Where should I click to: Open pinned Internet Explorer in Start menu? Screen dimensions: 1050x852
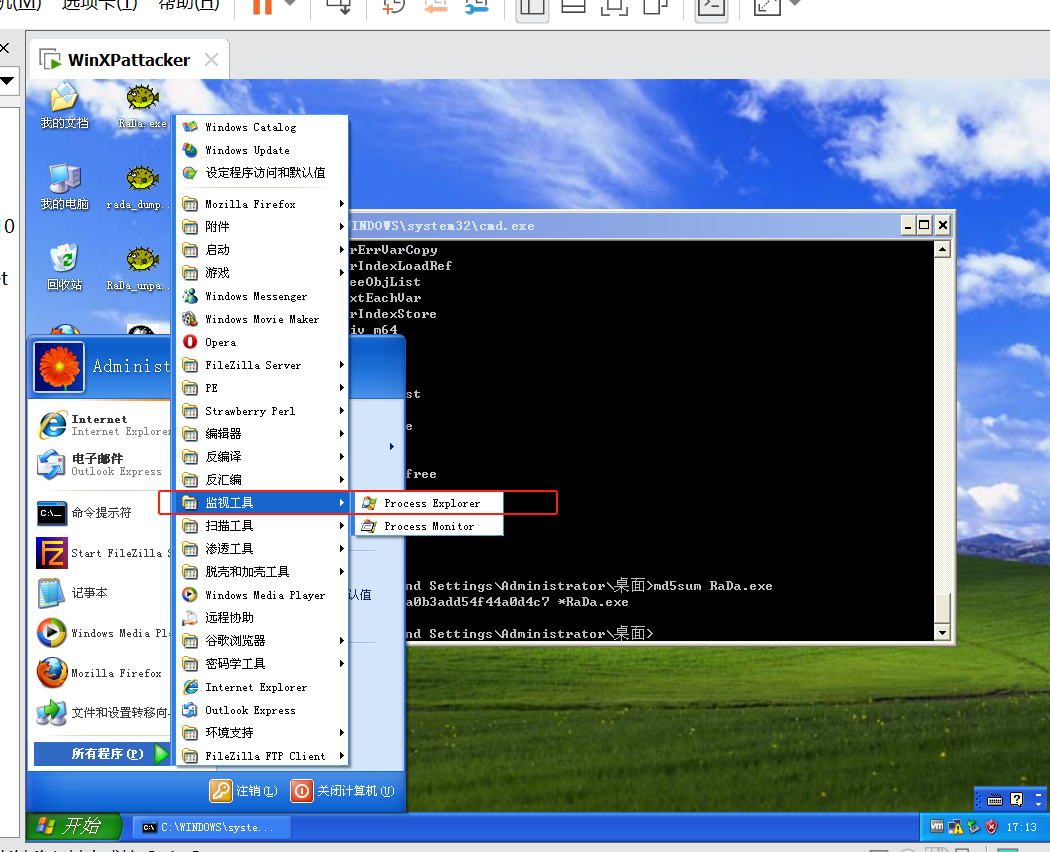(102, 425)
